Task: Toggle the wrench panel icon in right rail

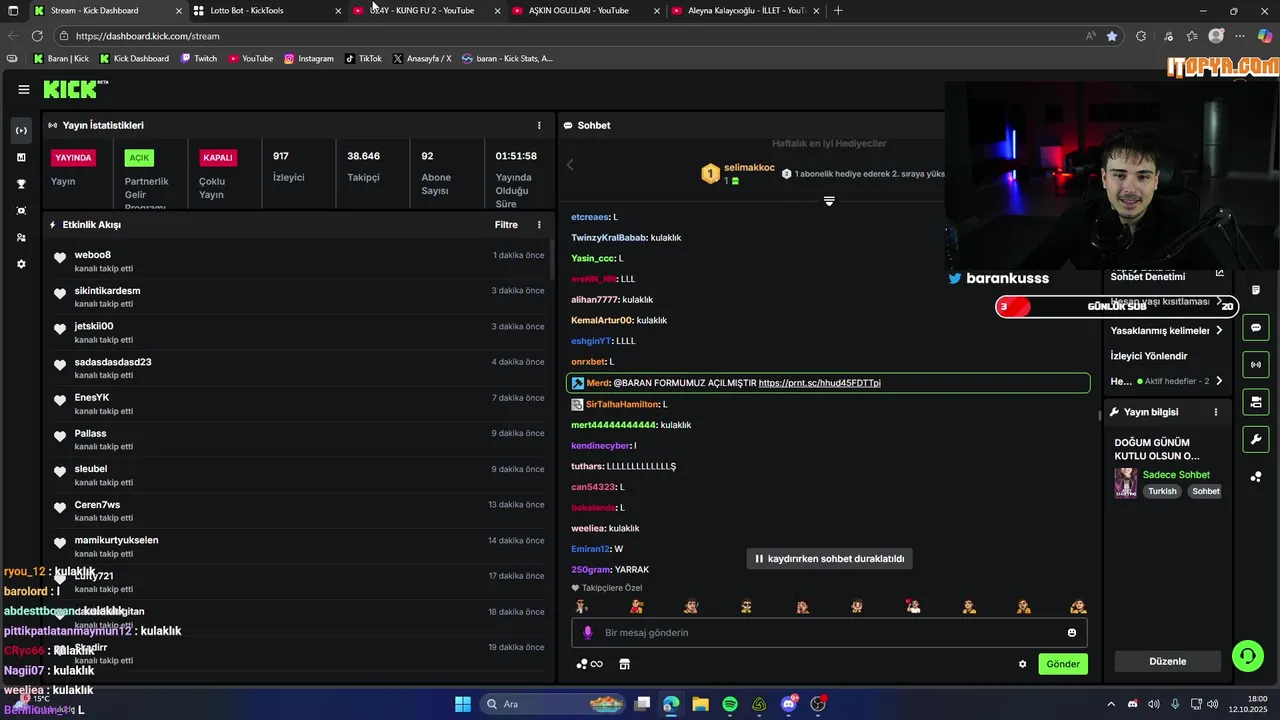Action: click(x=1256, y=439)
